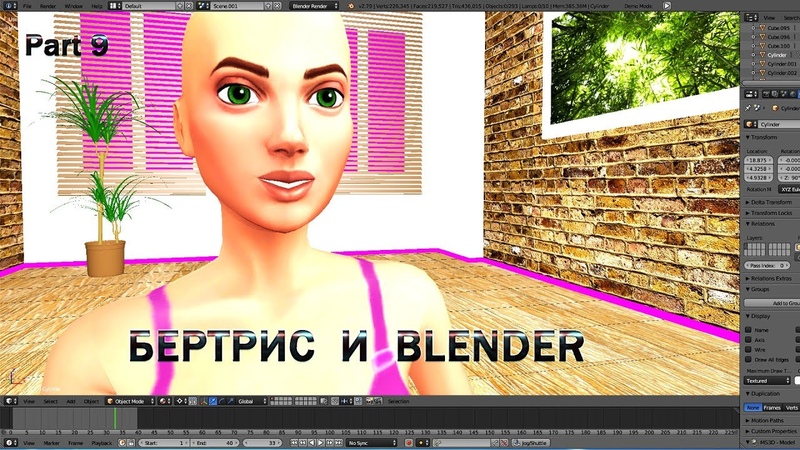Open the Render menu
800x450 pixels.
pyautogui.click(x=48, y=6)
